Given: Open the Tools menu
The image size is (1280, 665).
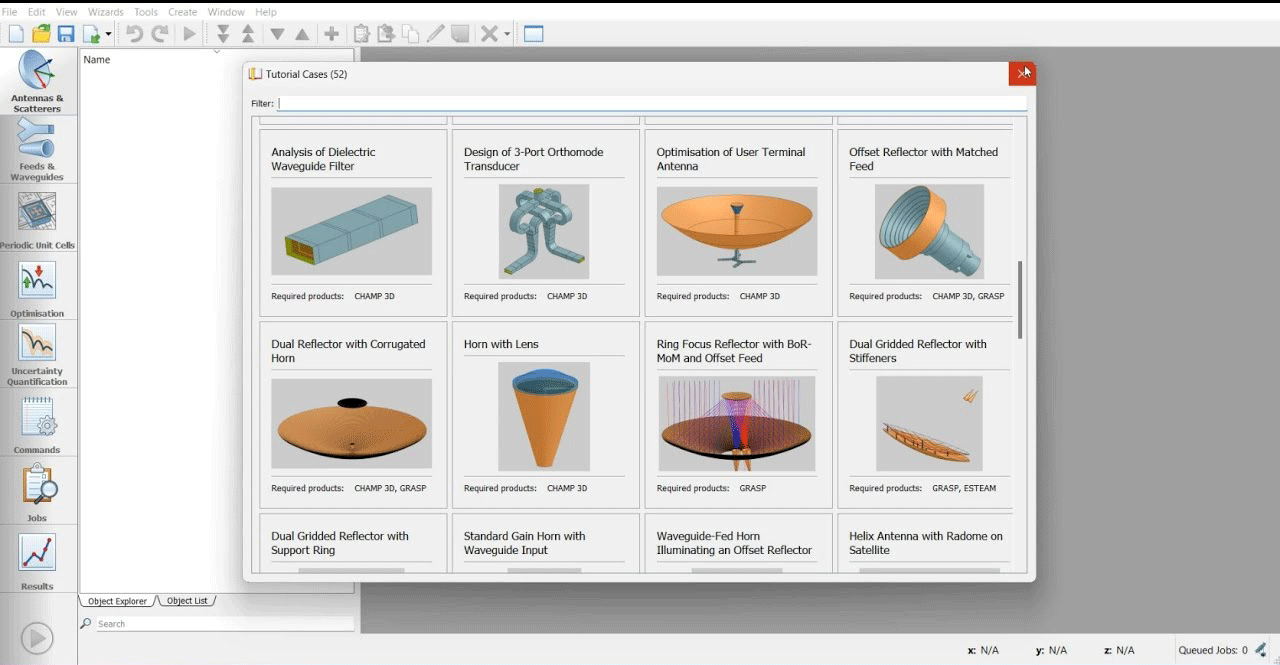Looking at the screenshot, I should pyautogui.click(x=146, y=12).
